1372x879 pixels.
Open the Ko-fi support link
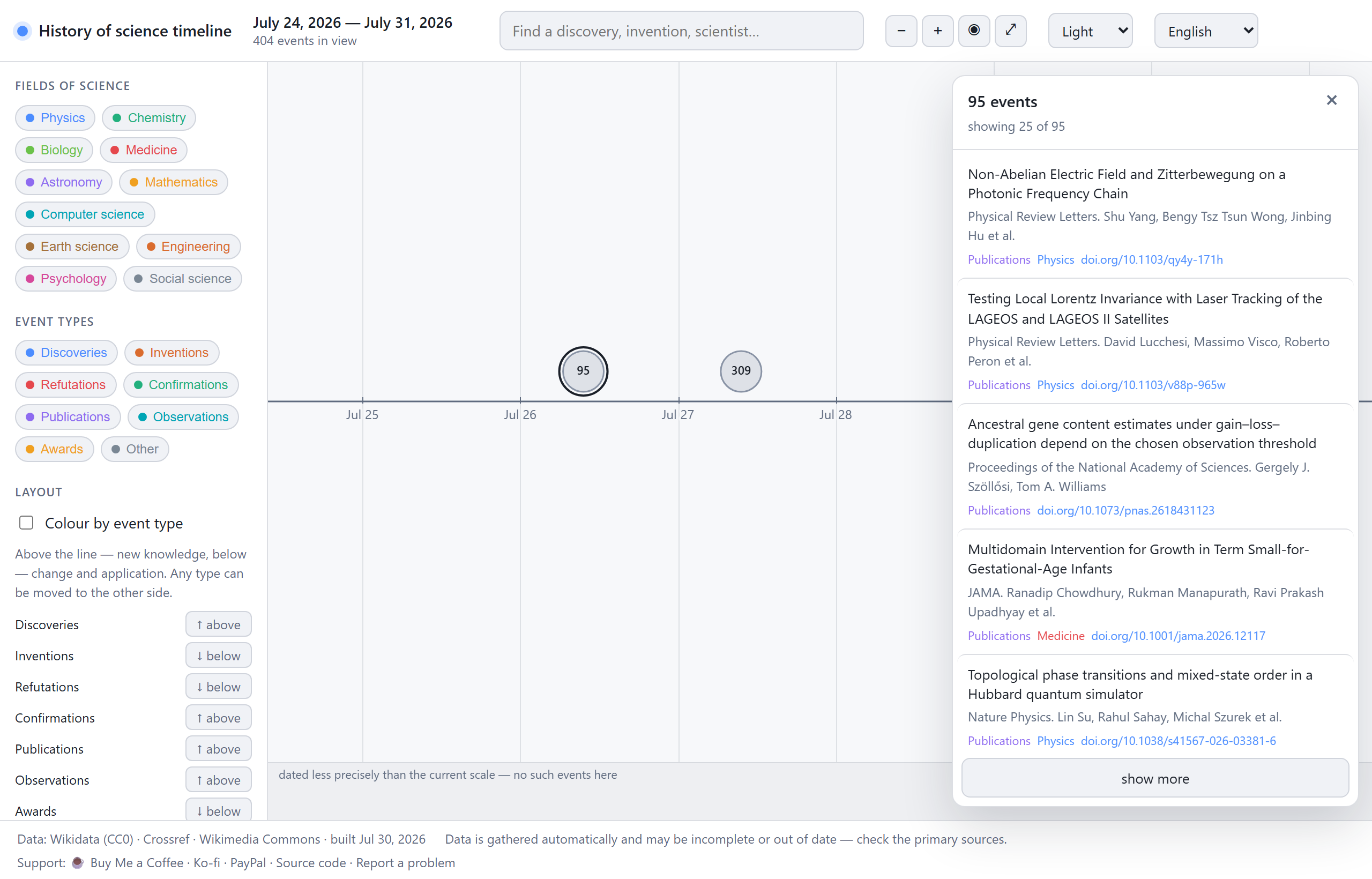pyautogui.click(x=206, y=862)
